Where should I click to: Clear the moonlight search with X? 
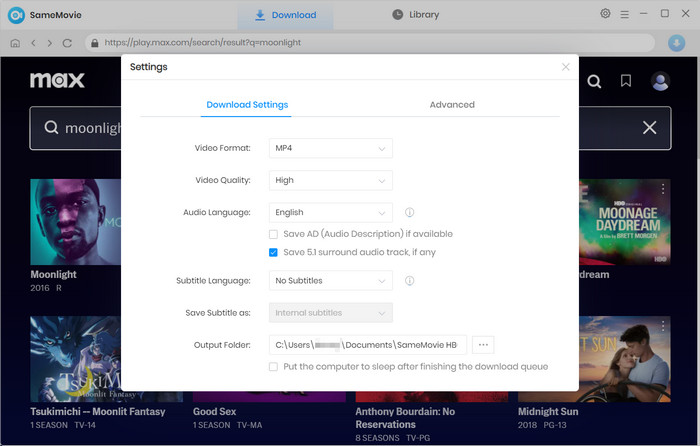click(649, 128)
